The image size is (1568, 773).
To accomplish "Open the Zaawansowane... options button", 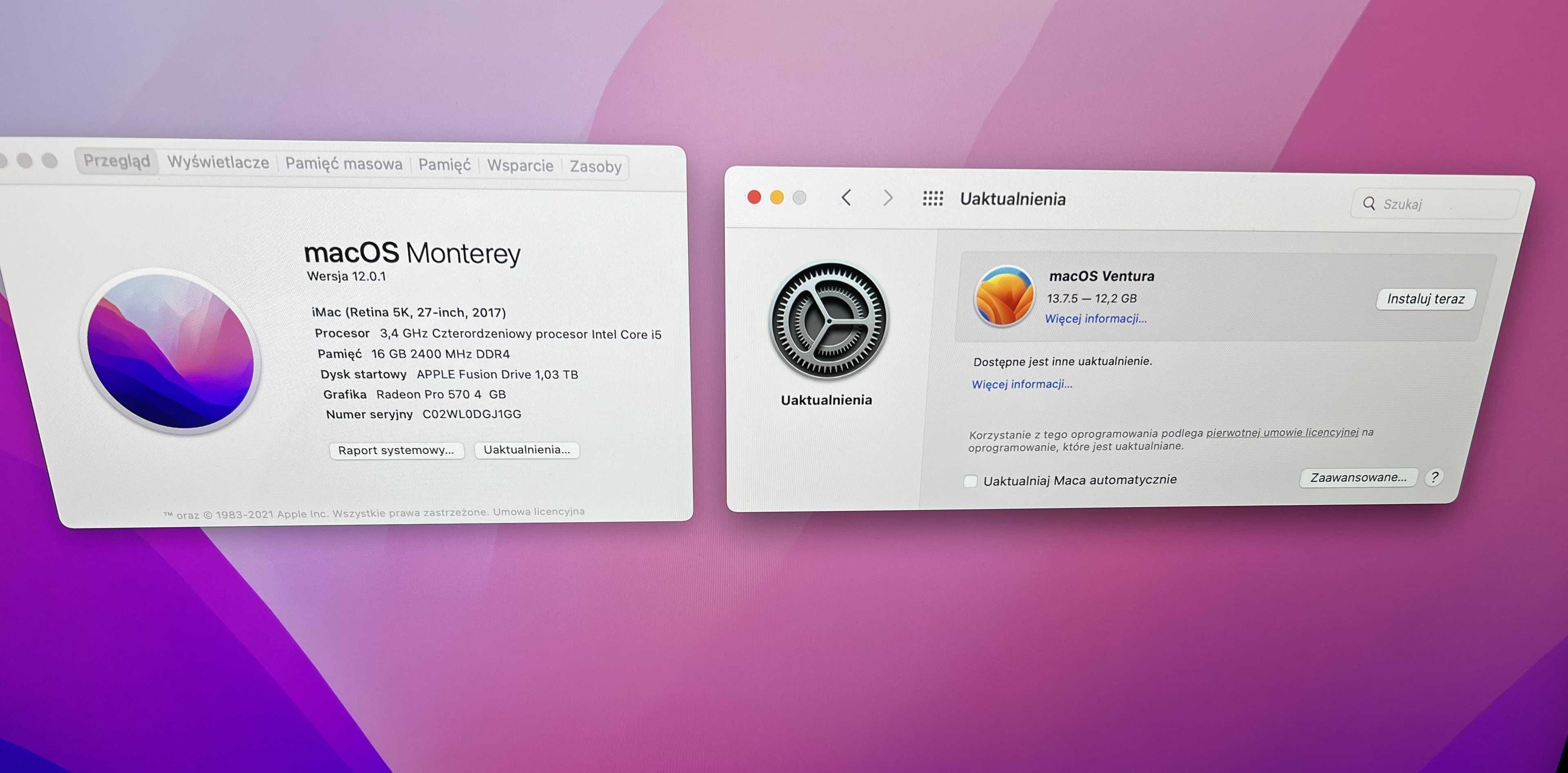I will click(1359, 477).
